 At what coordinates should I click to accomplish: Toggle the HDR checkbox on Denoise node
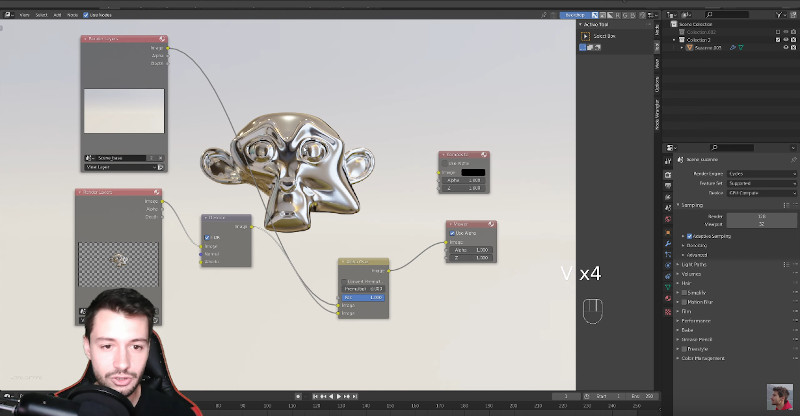[x=207, y=238]
